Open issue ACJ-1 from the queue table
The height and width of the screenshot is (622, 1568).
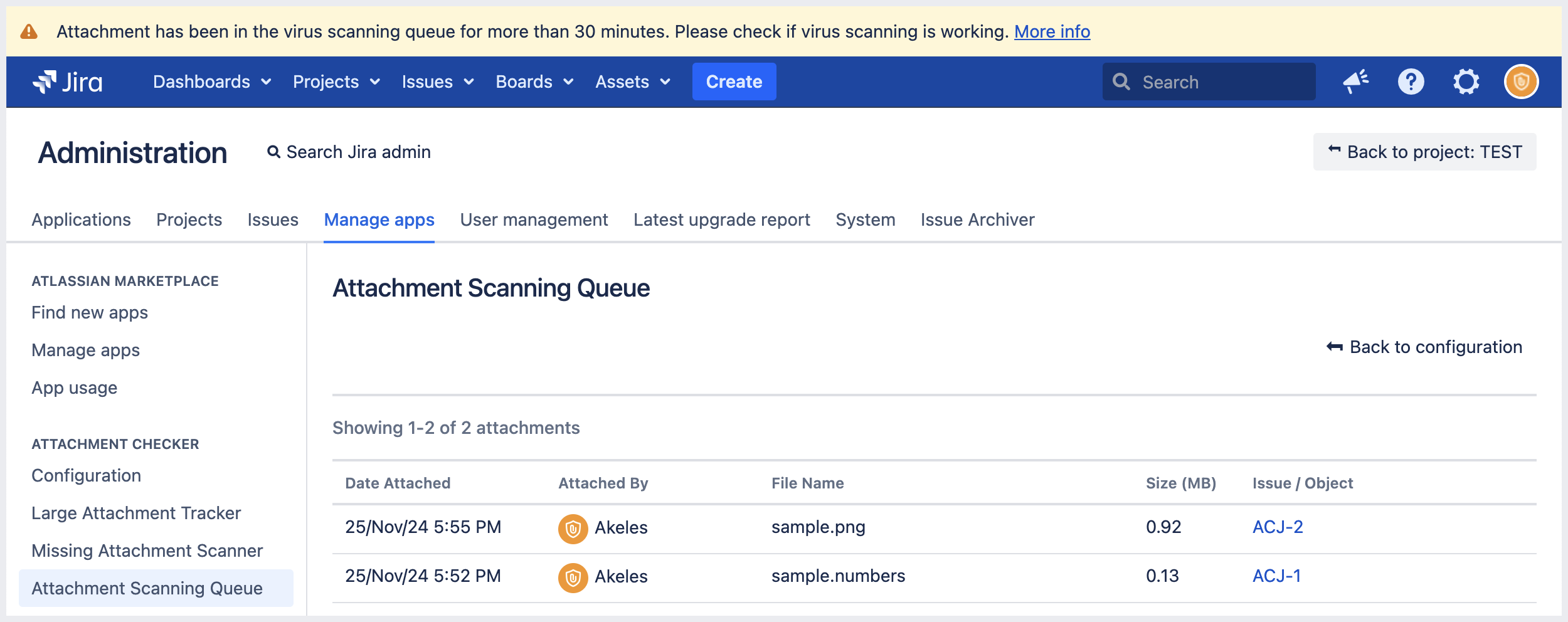coord(1276,576)
